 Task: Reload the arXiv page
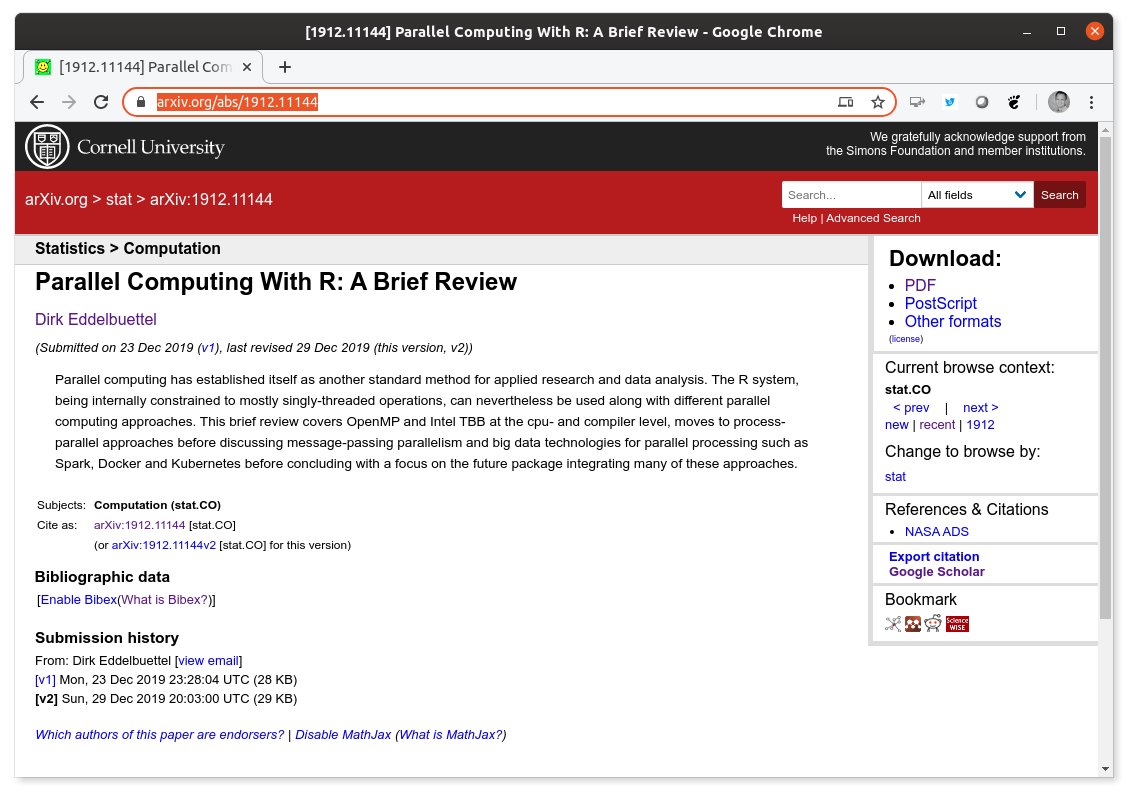click(x=101, y=102)
